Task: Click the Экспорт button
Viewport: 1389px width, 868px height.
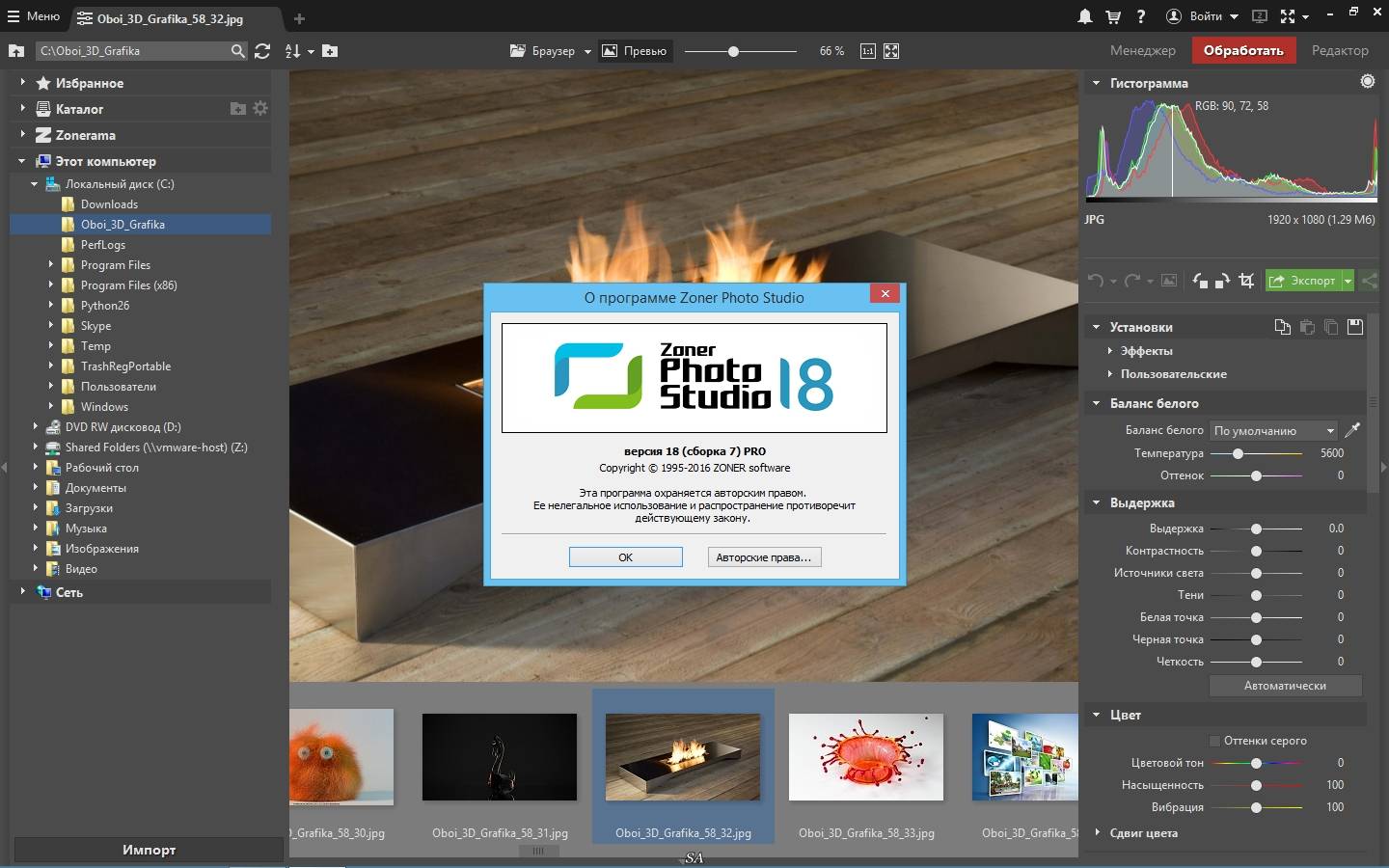Action: 1303,281
